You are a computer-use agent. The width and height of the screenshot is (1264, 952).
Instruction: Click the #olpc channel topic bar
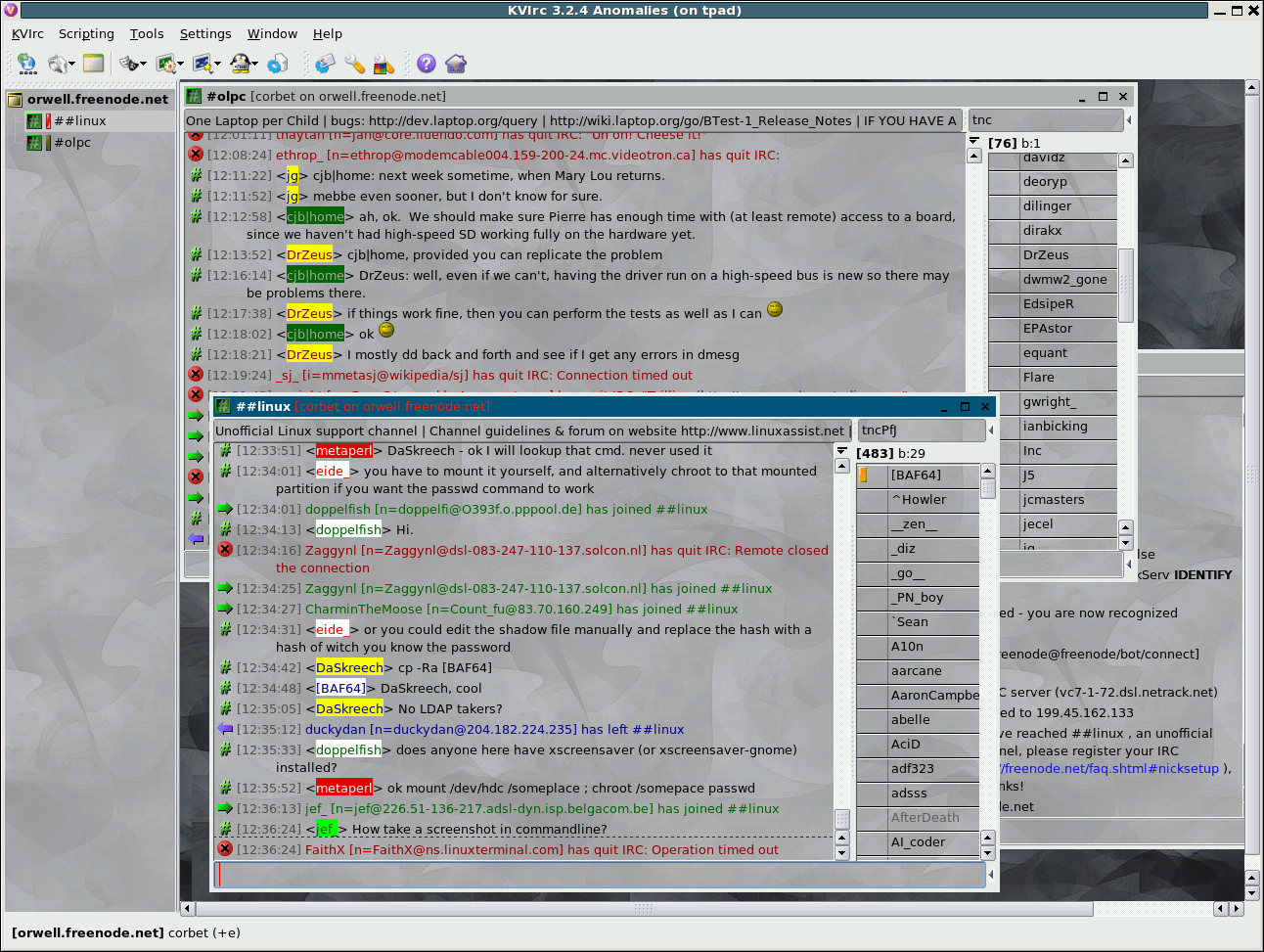pos(573,120)
